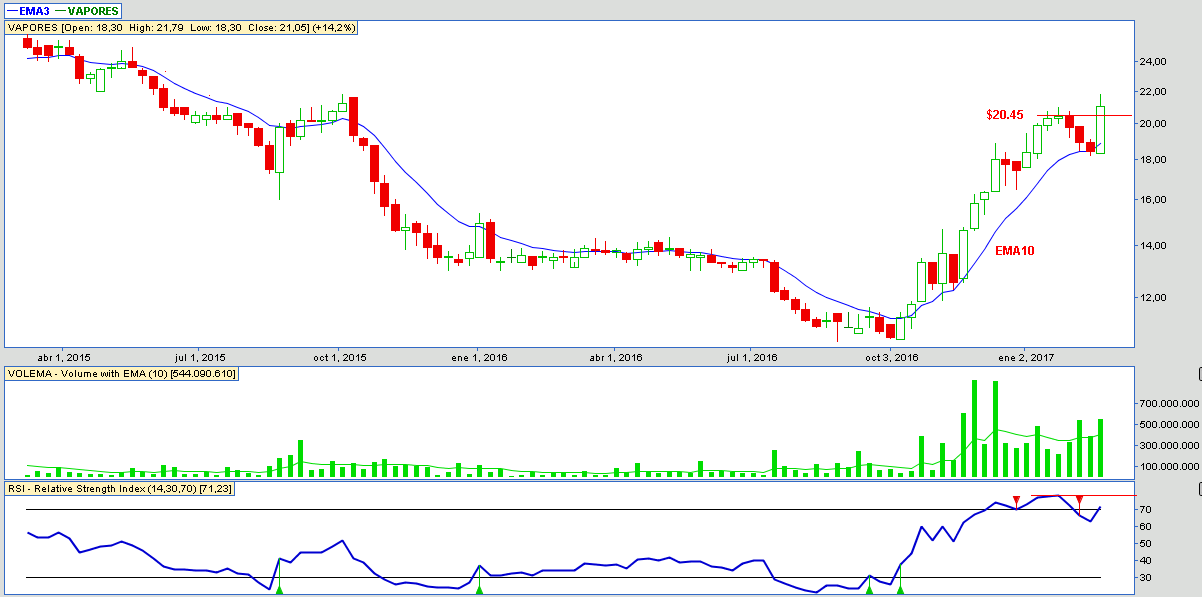
Task: Click the 300.000.000 volume axis label
Action: click(x=1167, y=446)
